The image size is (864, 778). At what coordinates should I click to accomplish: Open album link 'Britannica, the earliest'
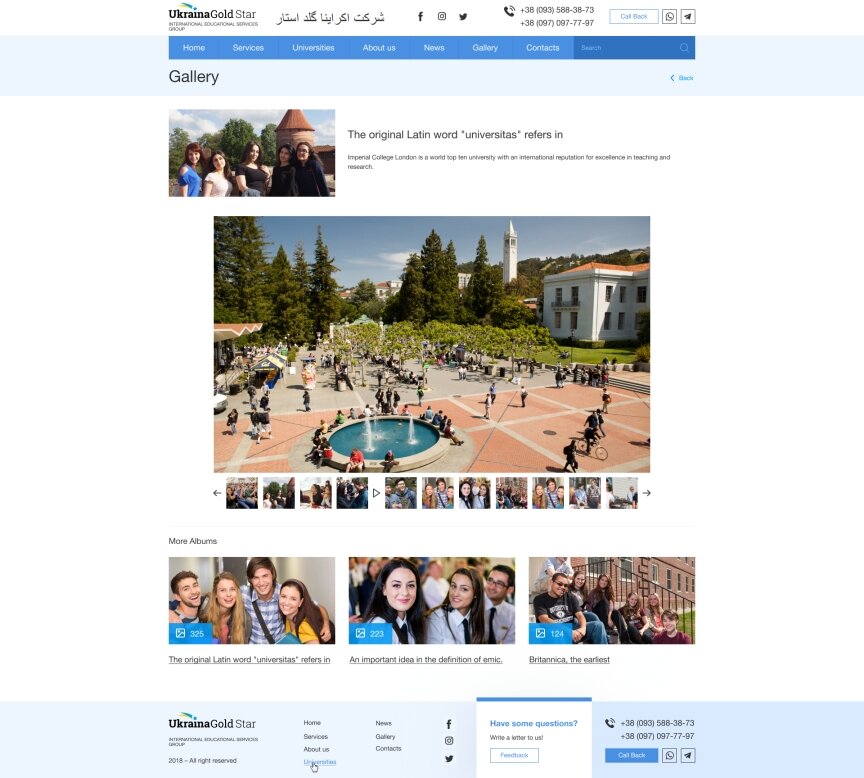[x=569, y=660]
